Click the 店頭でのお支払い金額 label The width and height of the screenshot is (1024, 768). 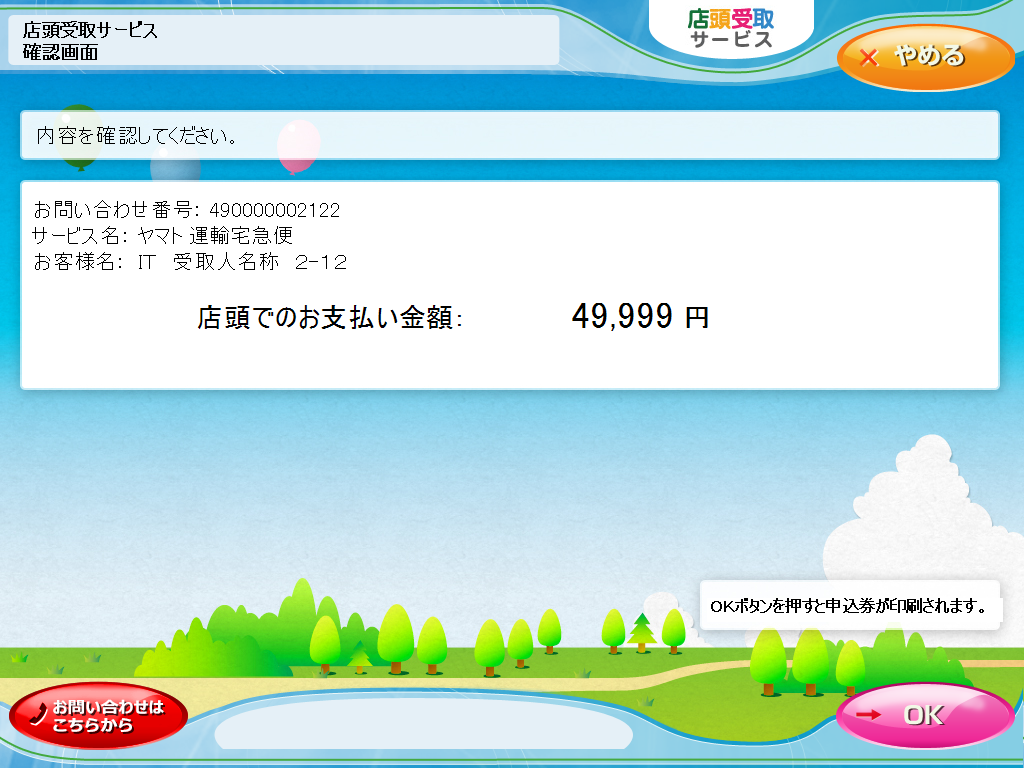[330, 319]
